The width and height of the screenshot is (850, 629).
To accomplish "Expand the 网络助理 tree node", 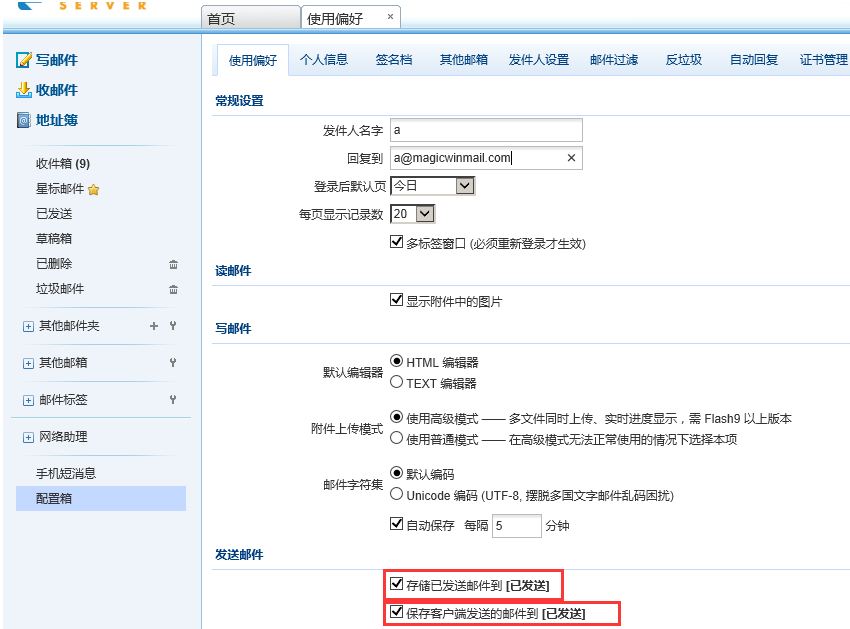I will tap(28, 437).
